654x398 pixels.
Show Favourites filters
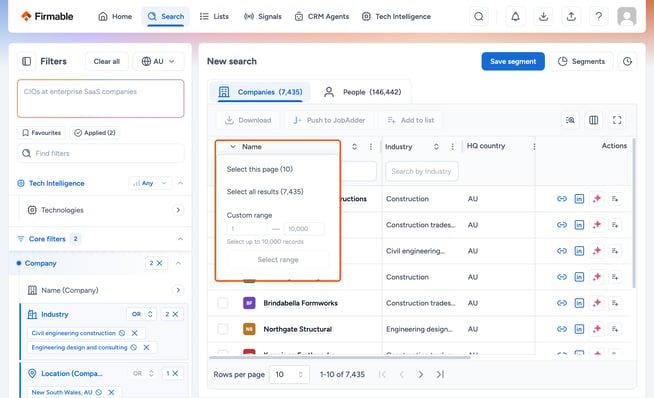tap(41, 133)
